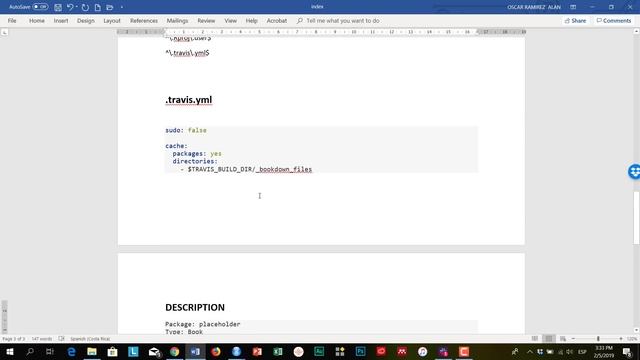Image resolution: width=640 pixels, height=360 pixels.
Task: Open Ribbon Display Options icon
Action: pos(573,7)
